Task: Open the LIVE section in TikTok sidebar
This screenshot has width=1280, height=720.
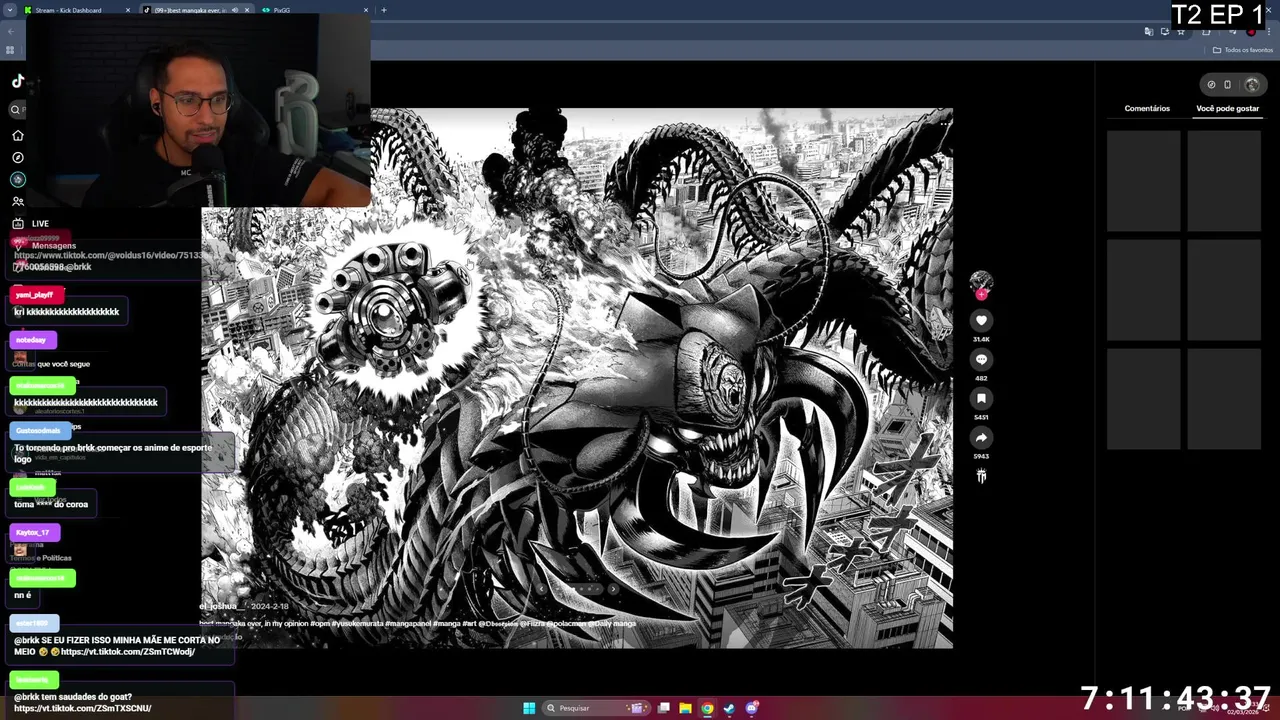Action: pos(30,223)
